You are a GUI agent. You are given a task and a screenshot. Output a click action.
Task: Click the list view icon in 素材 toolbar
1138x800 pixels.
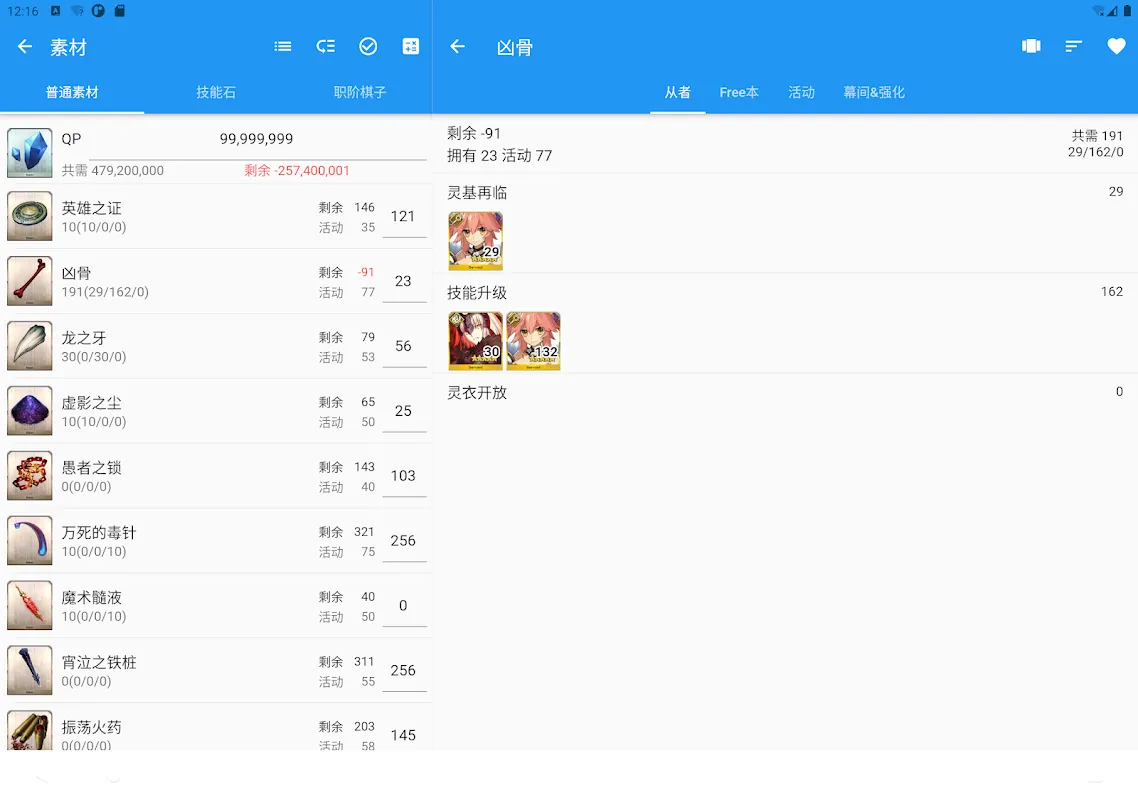pos(283,47)
